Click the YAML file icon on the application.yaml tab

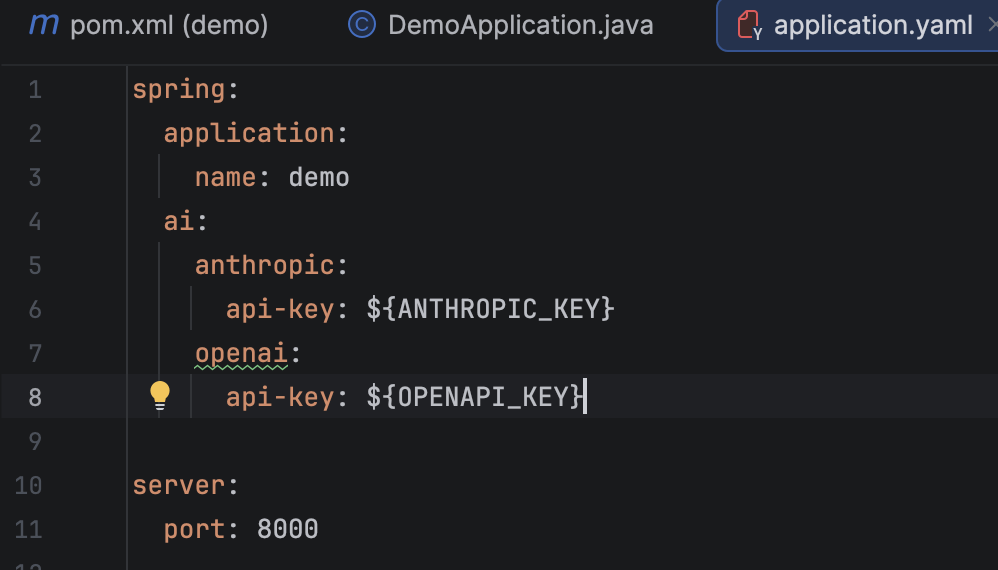[x=749, y=25]
